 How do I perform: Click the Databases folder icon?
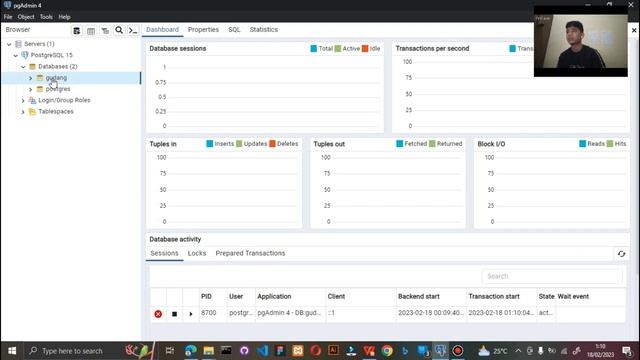(32, 66)
